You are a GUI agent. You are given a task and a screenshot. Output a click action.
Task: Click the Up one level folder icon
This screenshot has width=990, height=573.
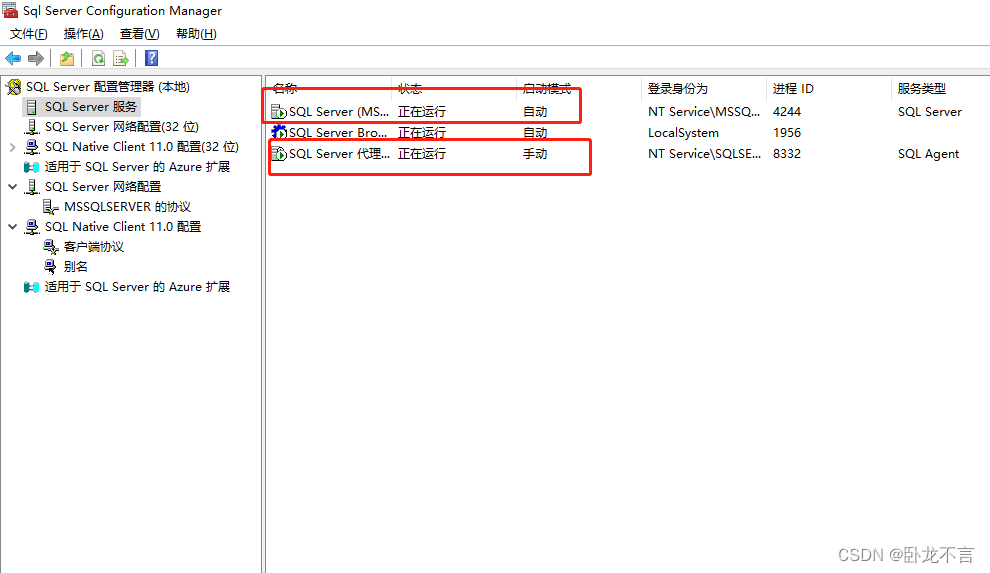pos(67,59)
